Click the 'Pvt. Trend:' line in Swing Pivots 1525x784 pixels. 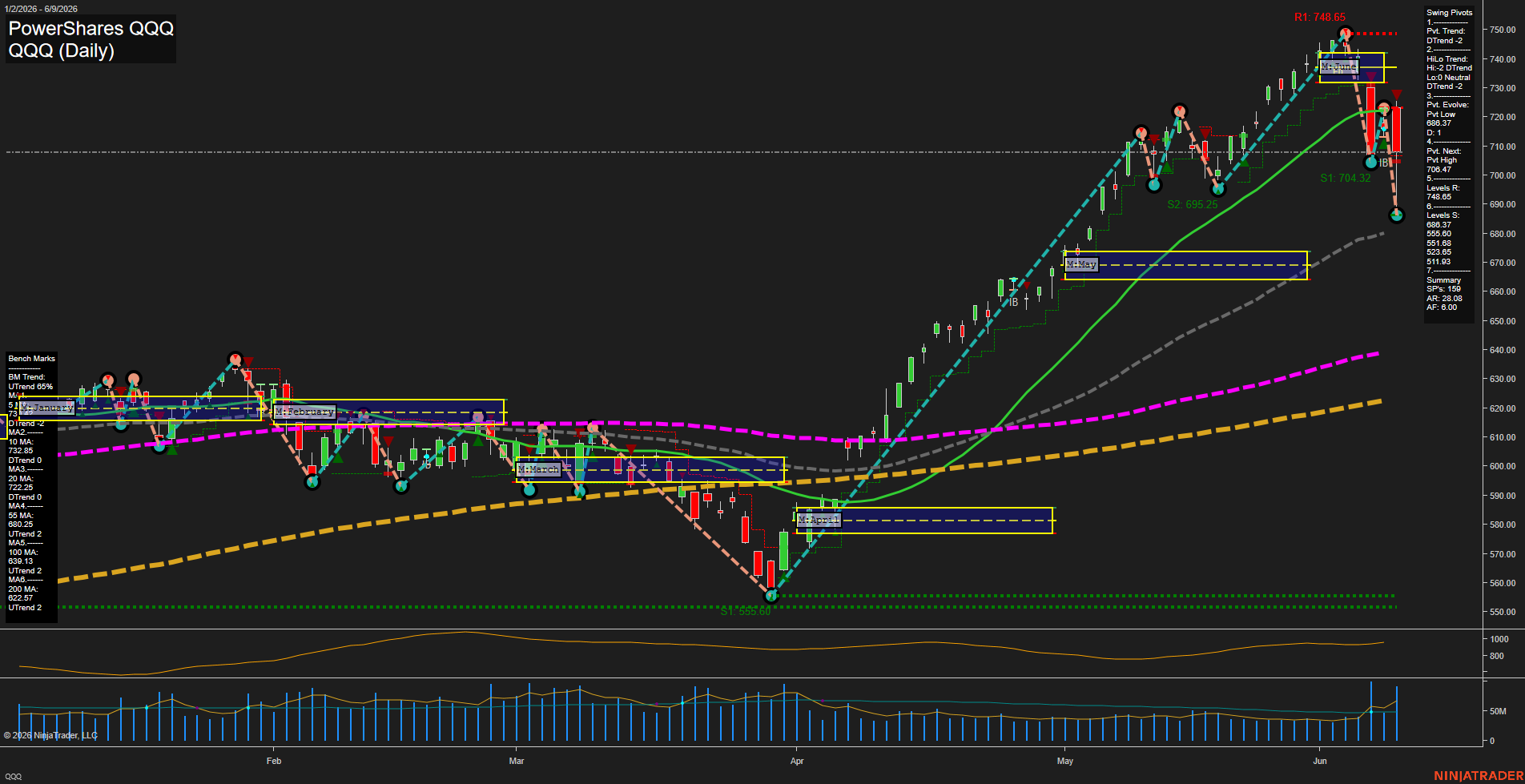coord(1446,31)
